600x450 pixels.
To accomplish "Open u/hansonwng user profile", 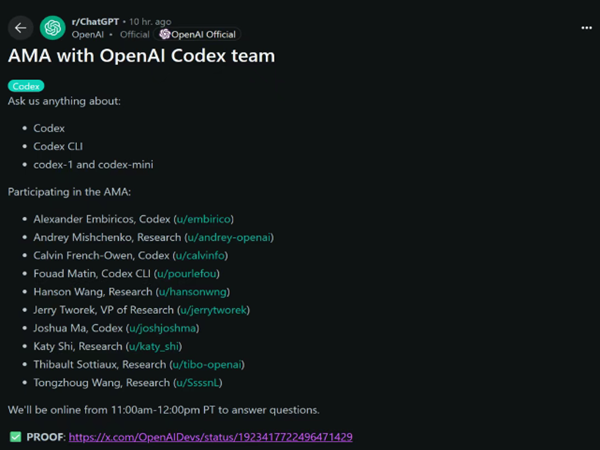I will 193,292.
